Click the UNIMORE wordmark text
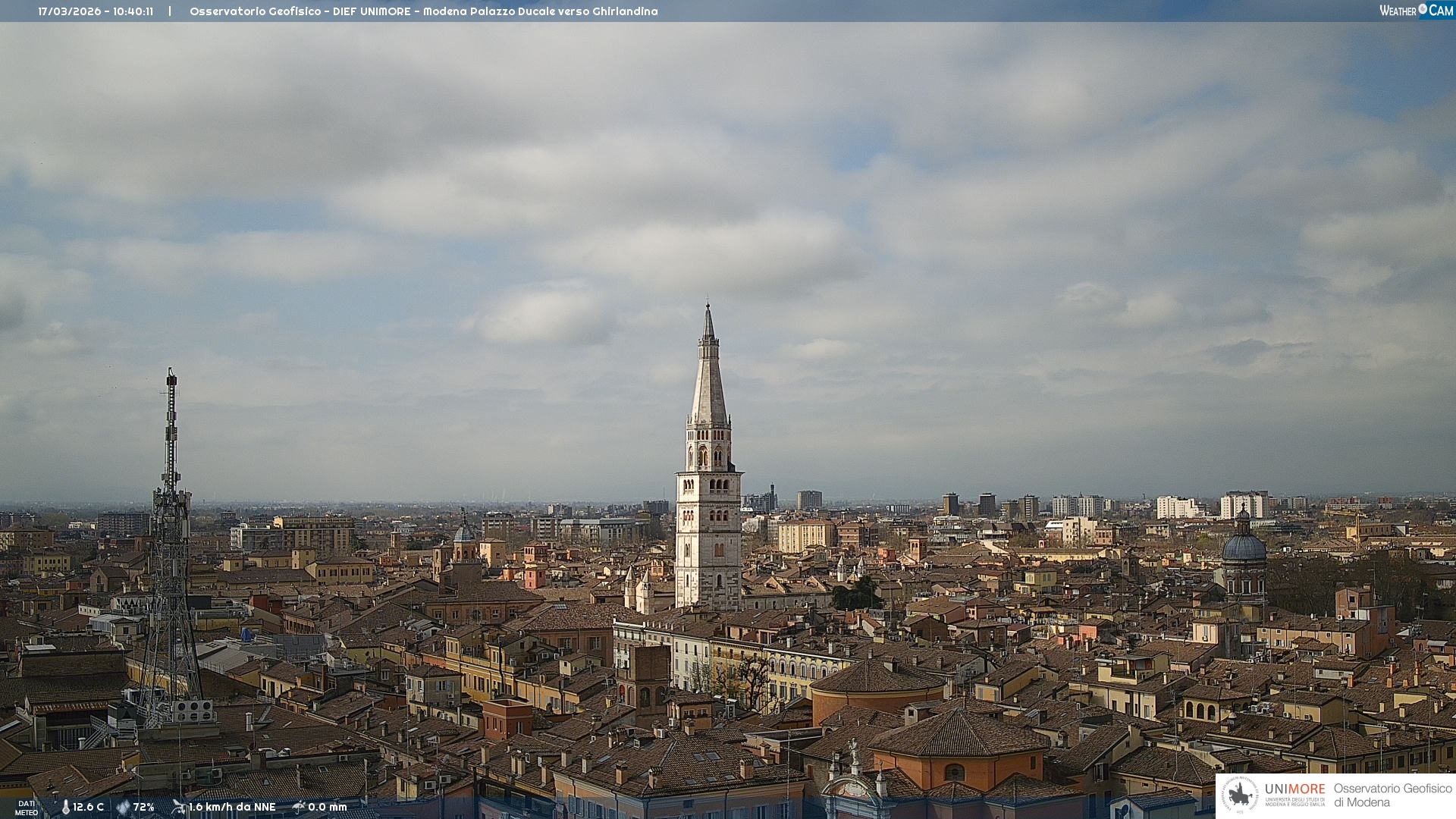 [x=1294, y=789]
